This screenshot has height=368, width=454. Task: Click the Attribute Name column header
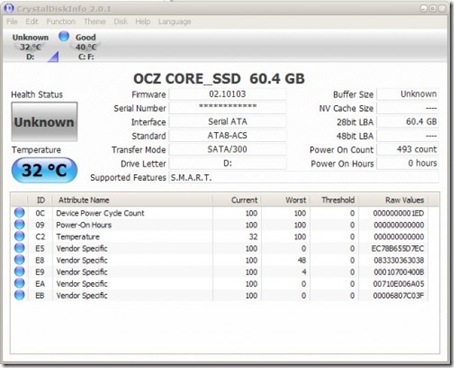[132, 200]
